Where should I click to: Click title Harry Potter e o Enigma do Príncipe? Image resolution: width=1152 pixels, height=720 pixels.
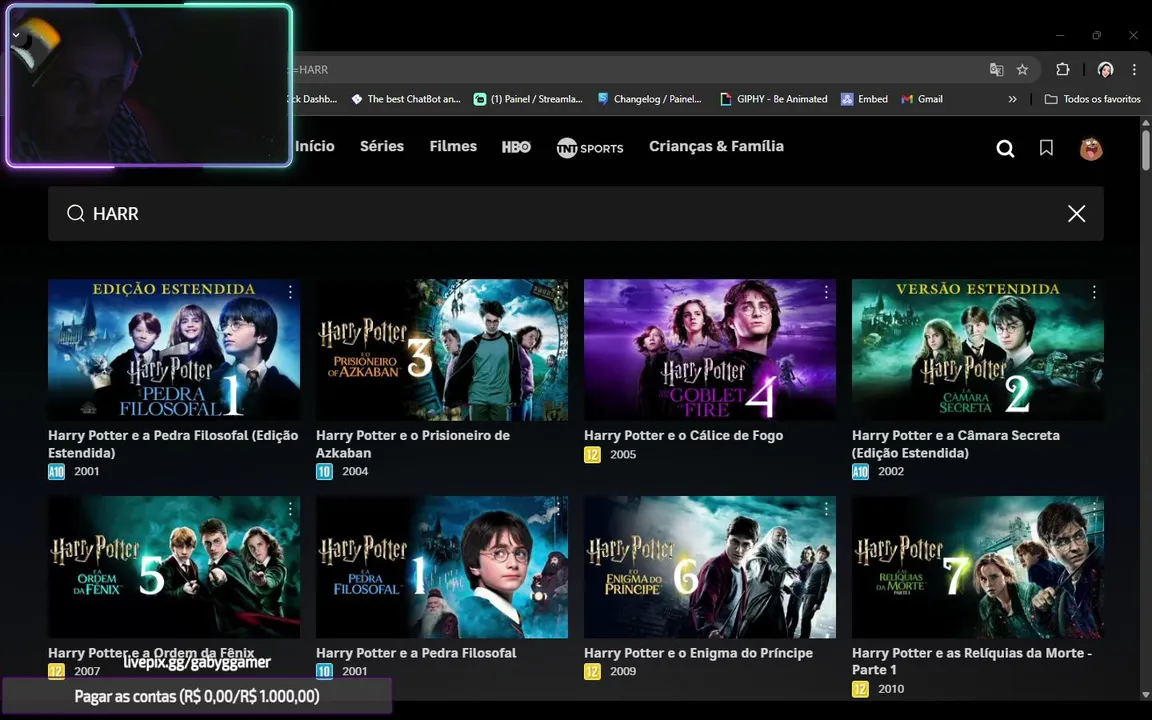pos(699,653)
